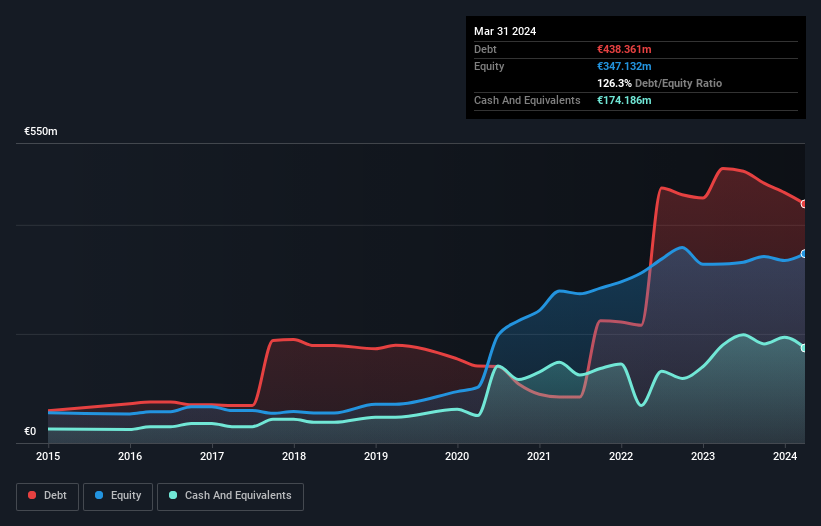Viewport: 821px width, 526px height.
Task: Click the Equity row label in tooltip
Action: pos(489,66)
